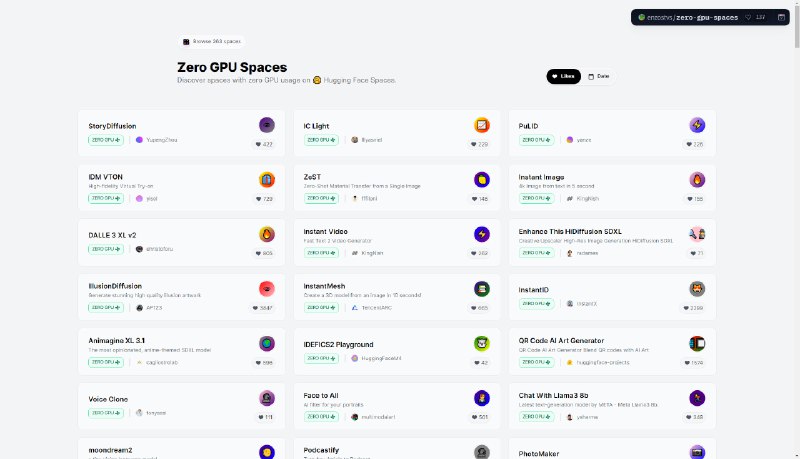
Task: Click the TencentARC author on InstantMesh
Action: point(377,308)
